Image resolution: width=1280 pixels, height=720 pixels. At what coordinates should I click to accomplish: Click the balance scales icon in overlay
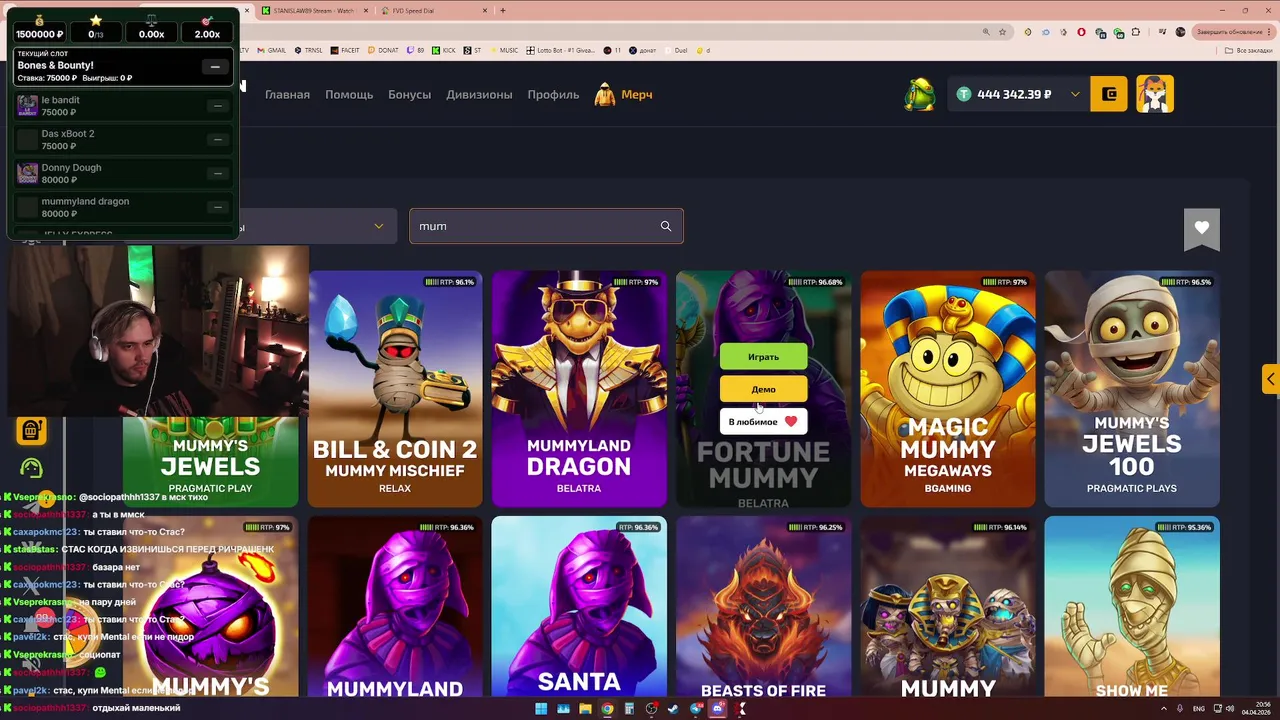(152, 20)
